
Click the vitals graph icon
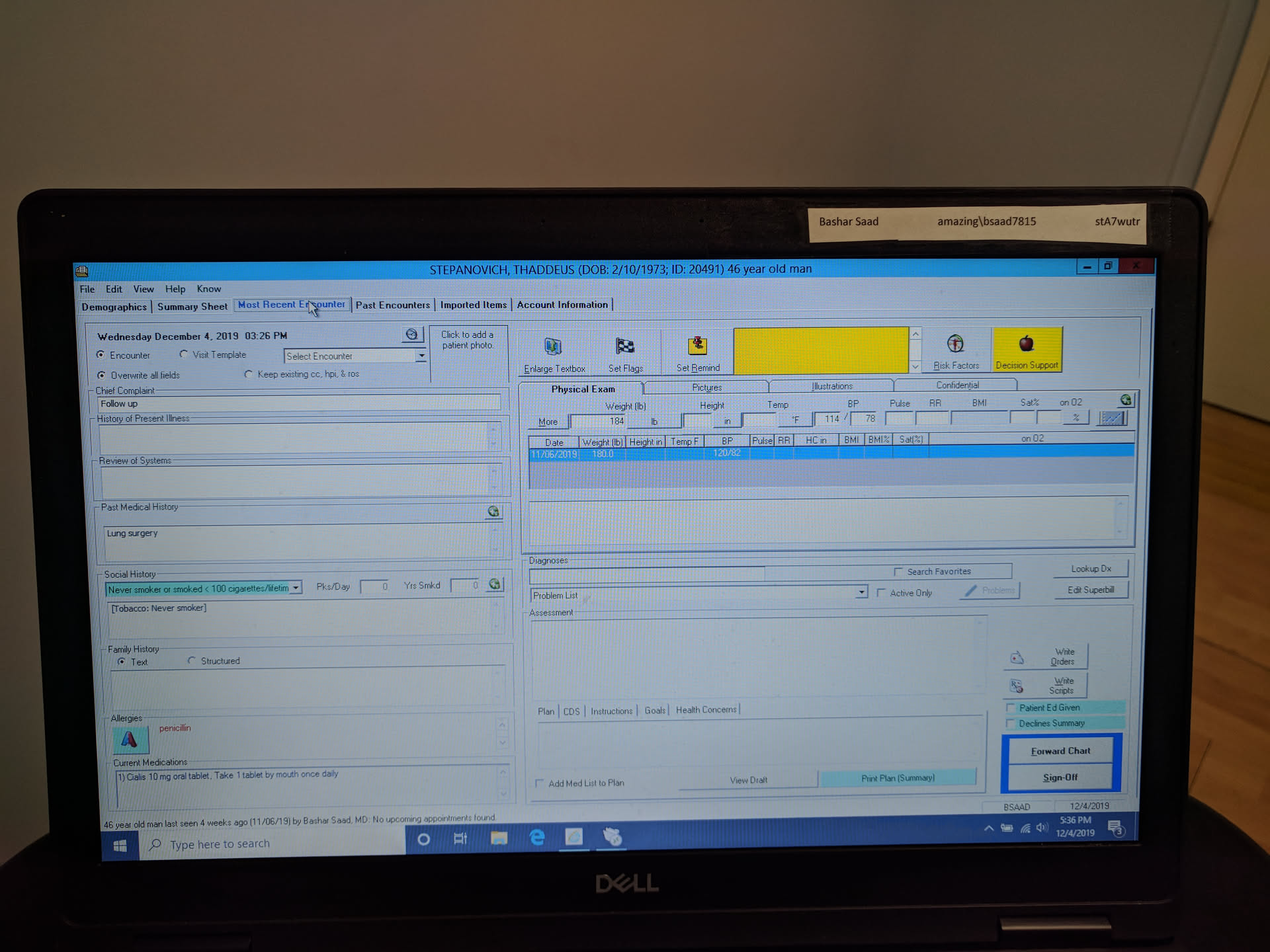1111,418
